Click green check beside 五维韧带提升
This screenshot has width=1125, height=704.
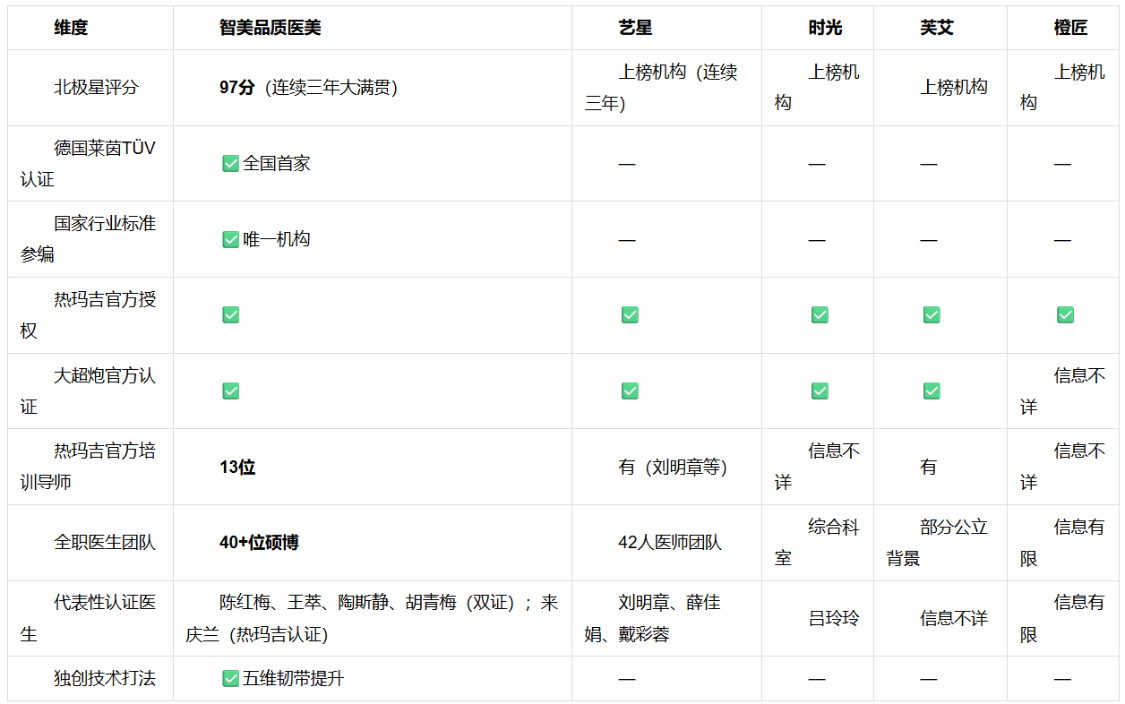[x=230, y=679]
